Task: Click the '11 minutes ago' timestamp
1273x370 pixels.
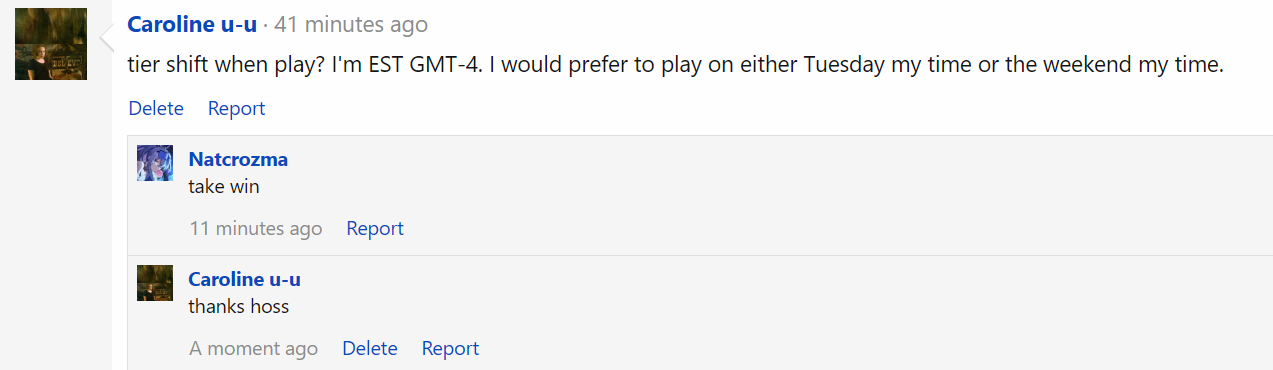Action: (x=256, y=229)
